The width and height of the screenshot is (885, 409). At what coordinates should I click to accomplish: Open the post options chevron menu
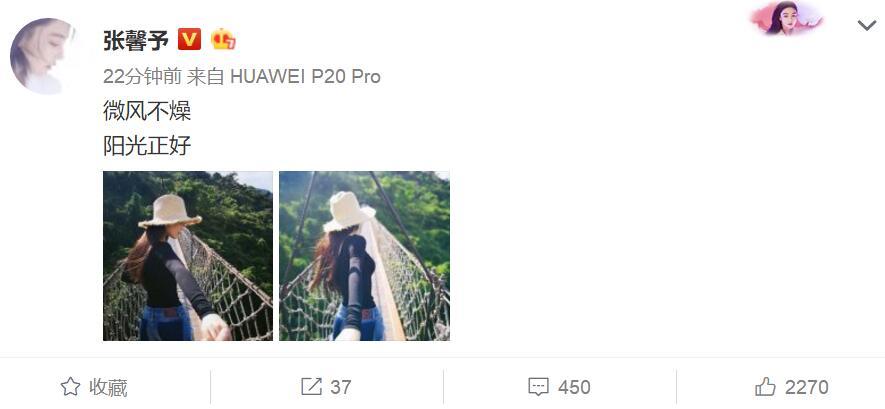[x=866, y=25]
